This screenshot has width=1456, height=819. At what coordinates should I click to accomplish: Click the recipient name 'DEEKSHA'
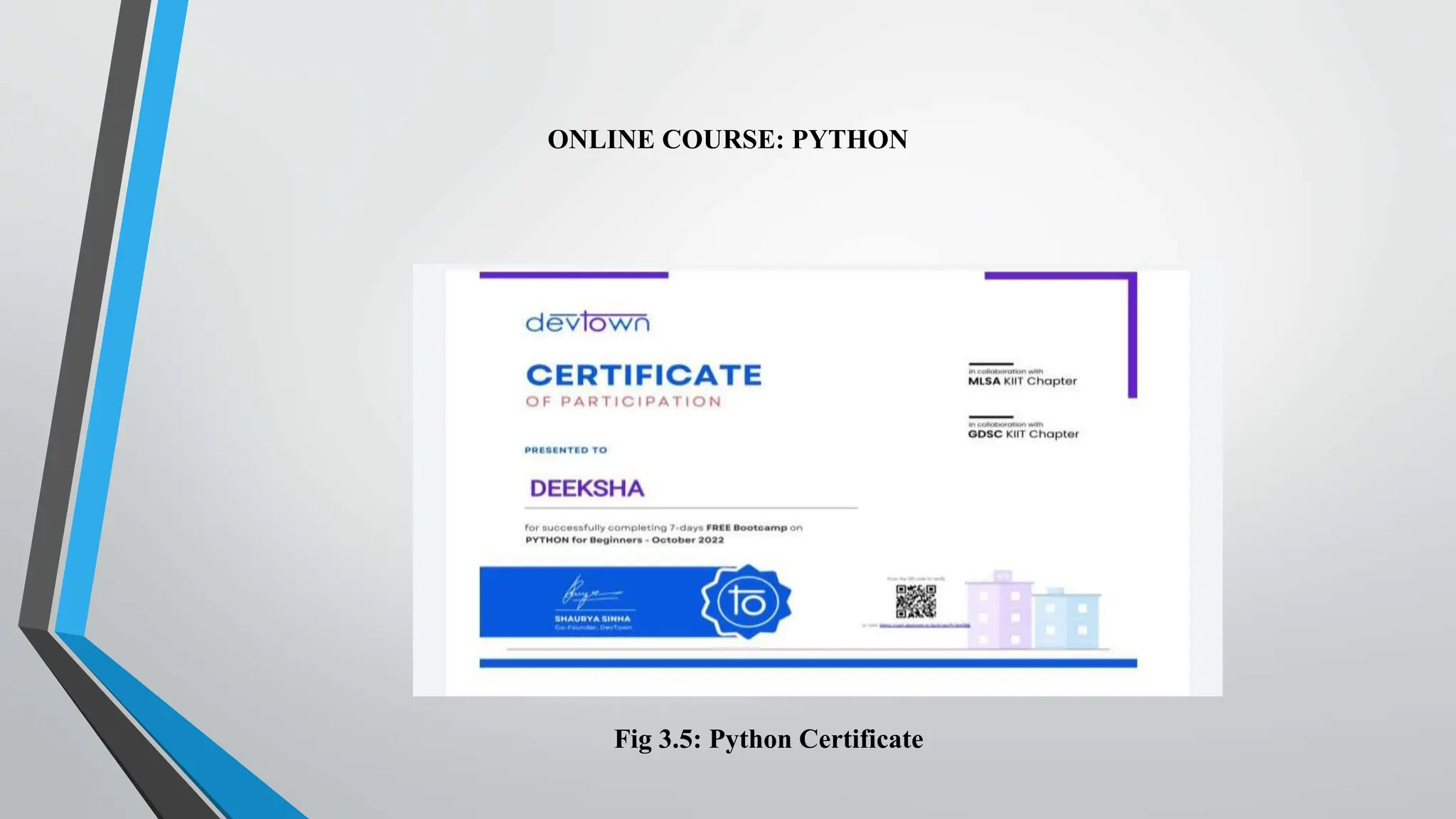587,488
